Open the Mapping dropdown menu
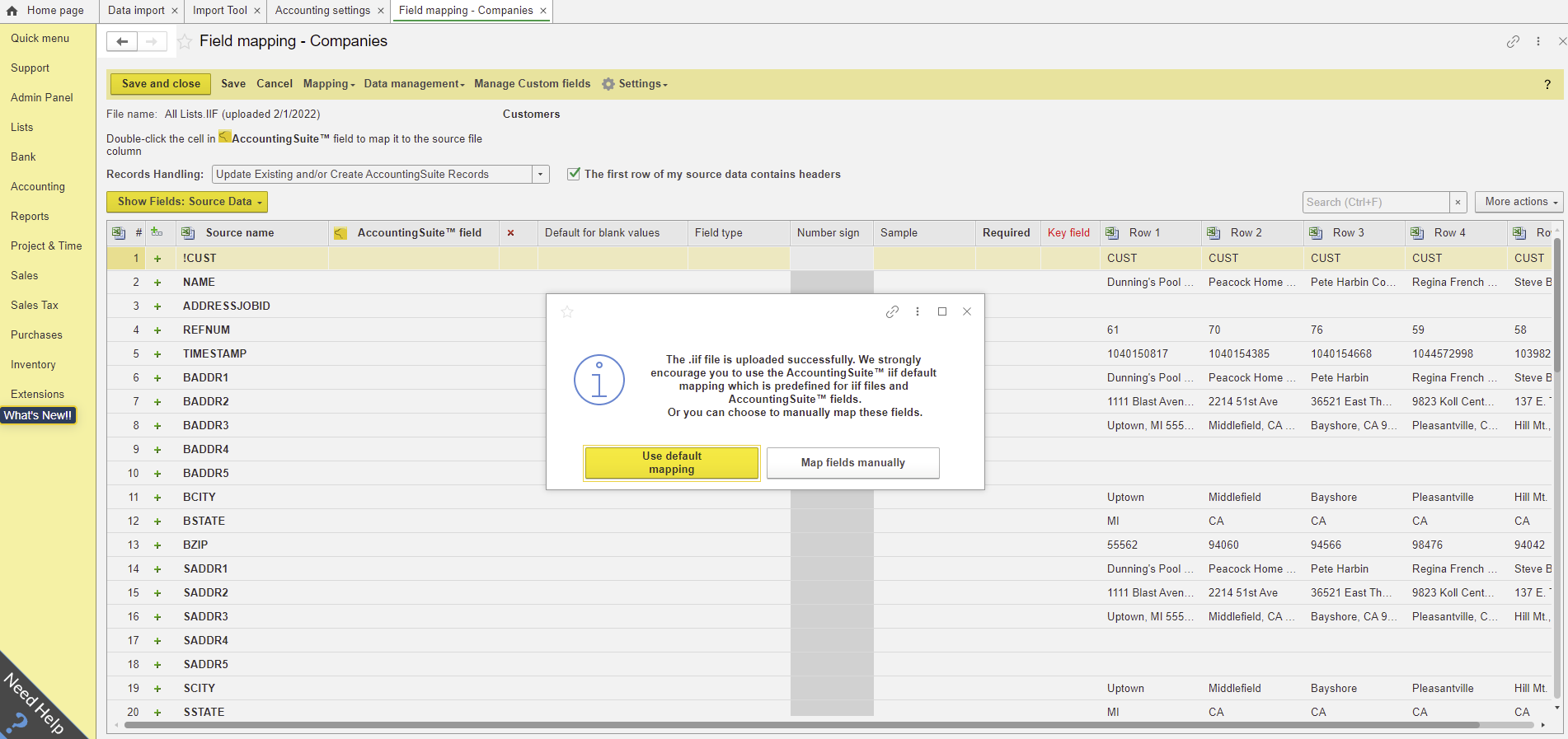Image resolution: width=1568 pixels, height=739 pixels. click(329, 84)
